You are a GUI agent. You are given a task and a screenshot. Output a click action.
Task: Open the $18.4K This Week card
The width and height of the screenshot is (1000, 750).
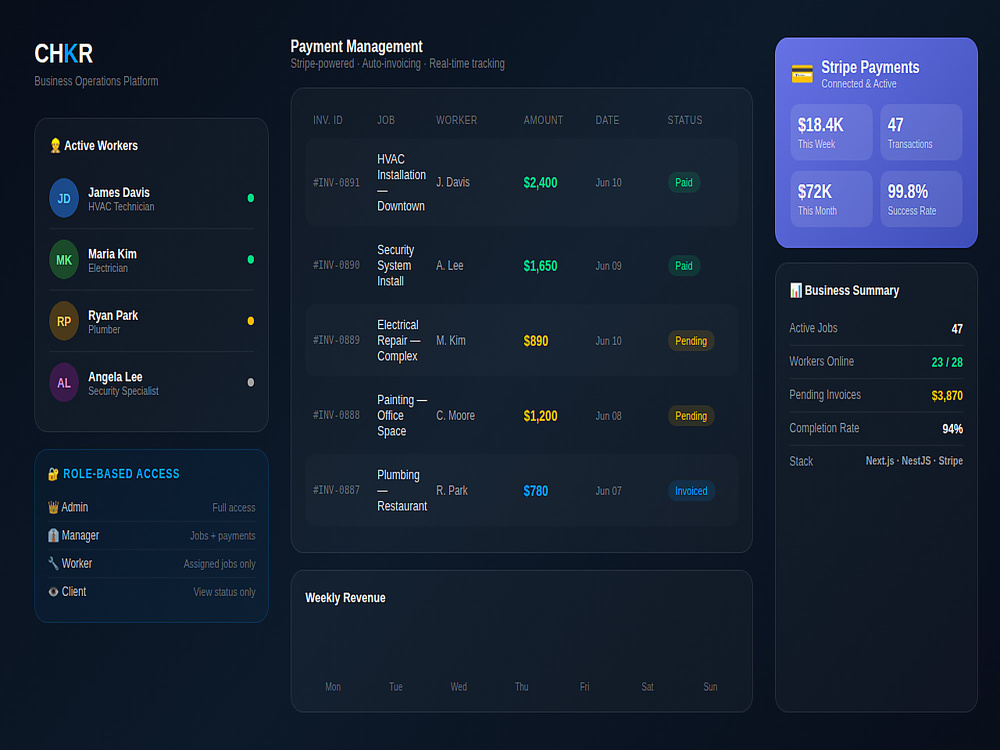click(x=831, y=132)
